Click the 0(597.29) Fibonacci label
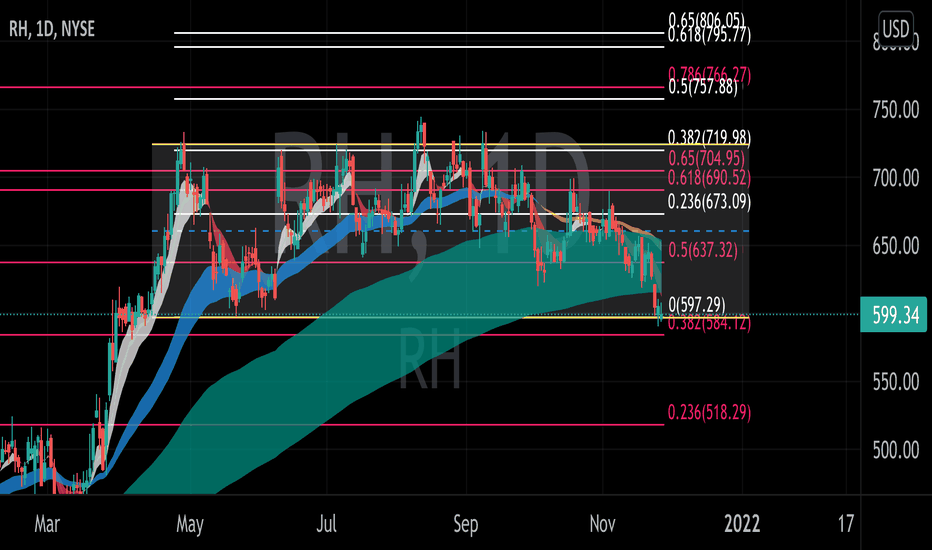This screenshot has width=932, height=550. [697, 305]
